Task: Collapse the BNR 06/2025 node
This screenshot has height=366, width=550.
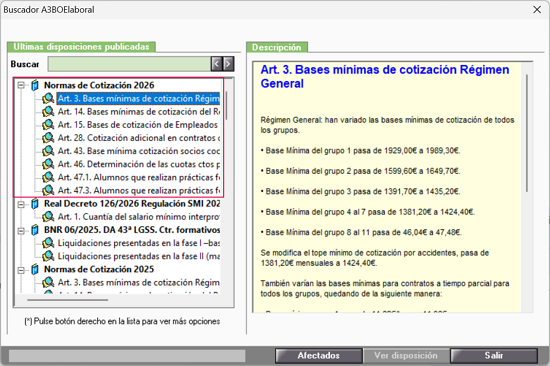Action: [x=21, y=230]
